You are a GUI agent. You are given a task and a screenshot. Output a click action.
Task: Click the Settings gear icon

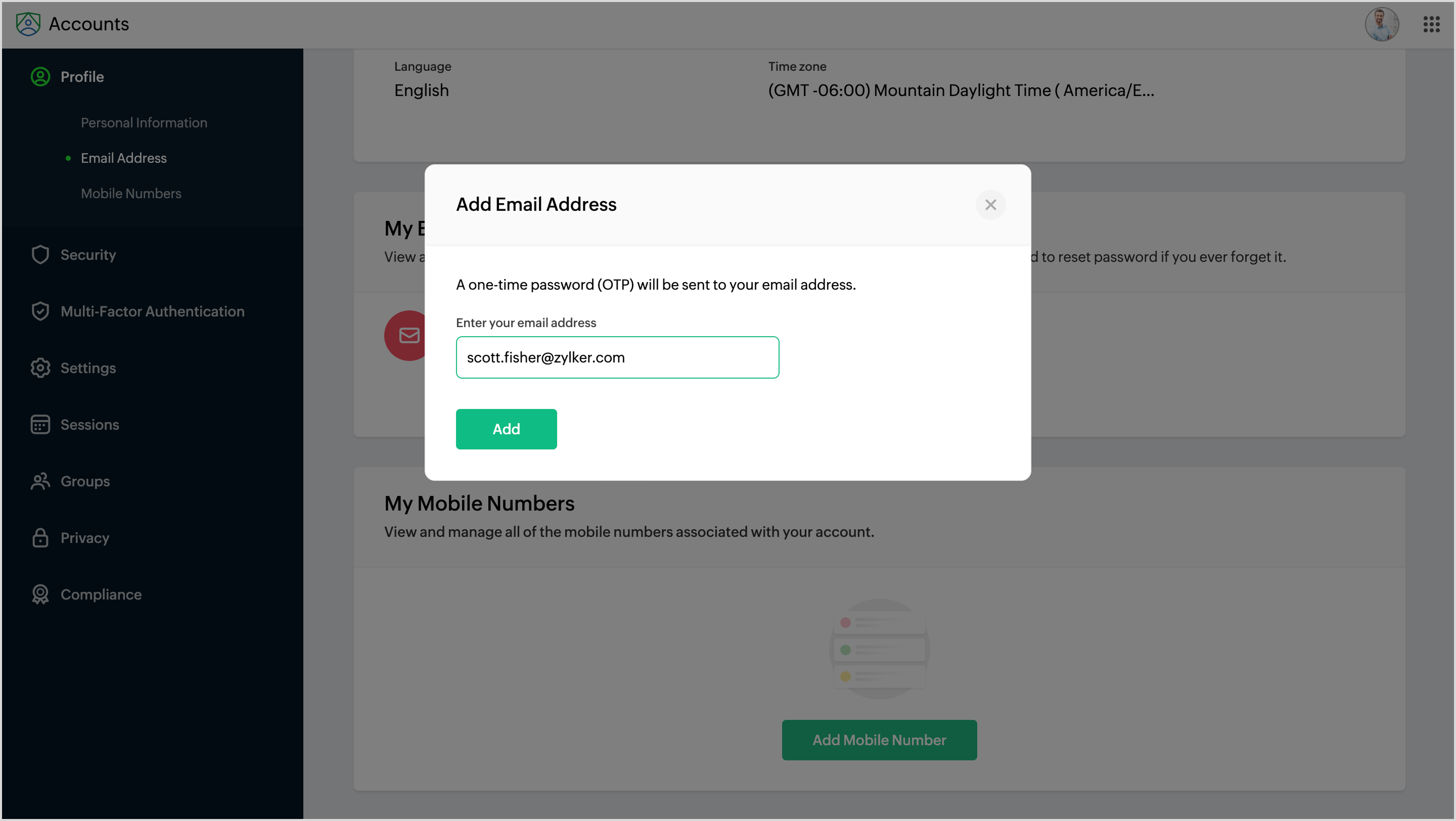40,368
